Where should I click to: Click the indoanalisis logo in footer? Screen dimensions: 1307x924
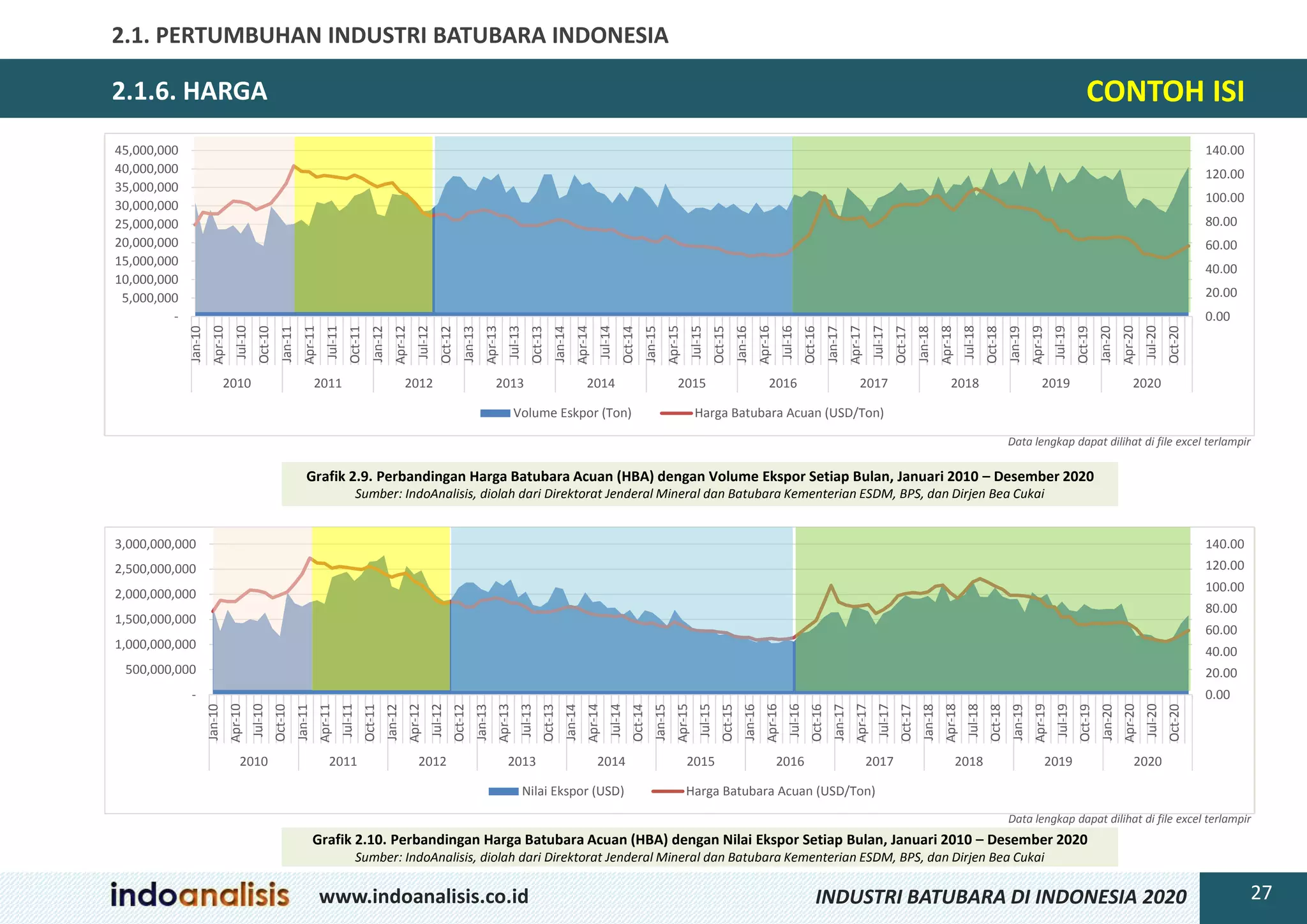(x=200, y=895)
